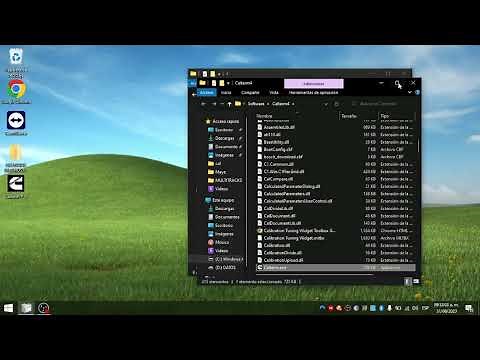Refresh the current folder
The width and height of the screenshot is (480, 360).
(x=337, y=104)
